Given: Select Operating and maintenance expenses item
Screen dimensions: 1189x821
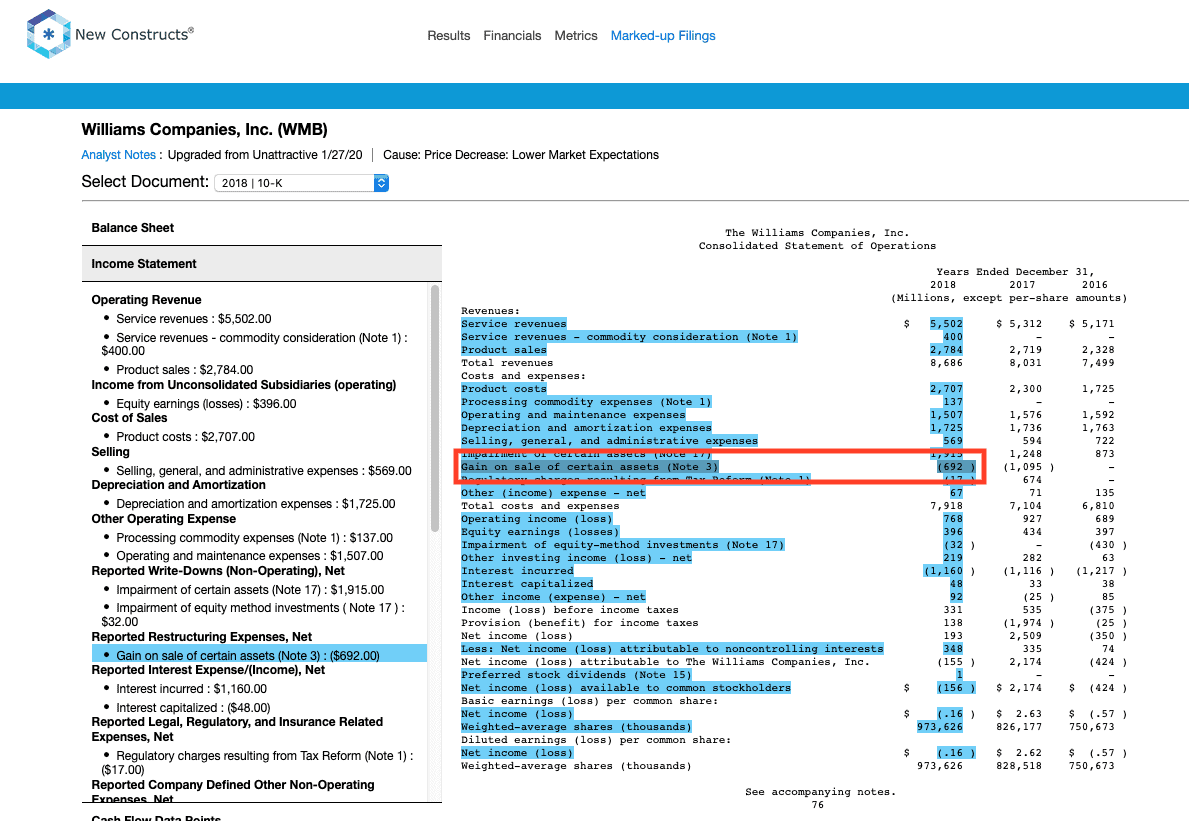Looking at the screenshot, I should 249,556.
